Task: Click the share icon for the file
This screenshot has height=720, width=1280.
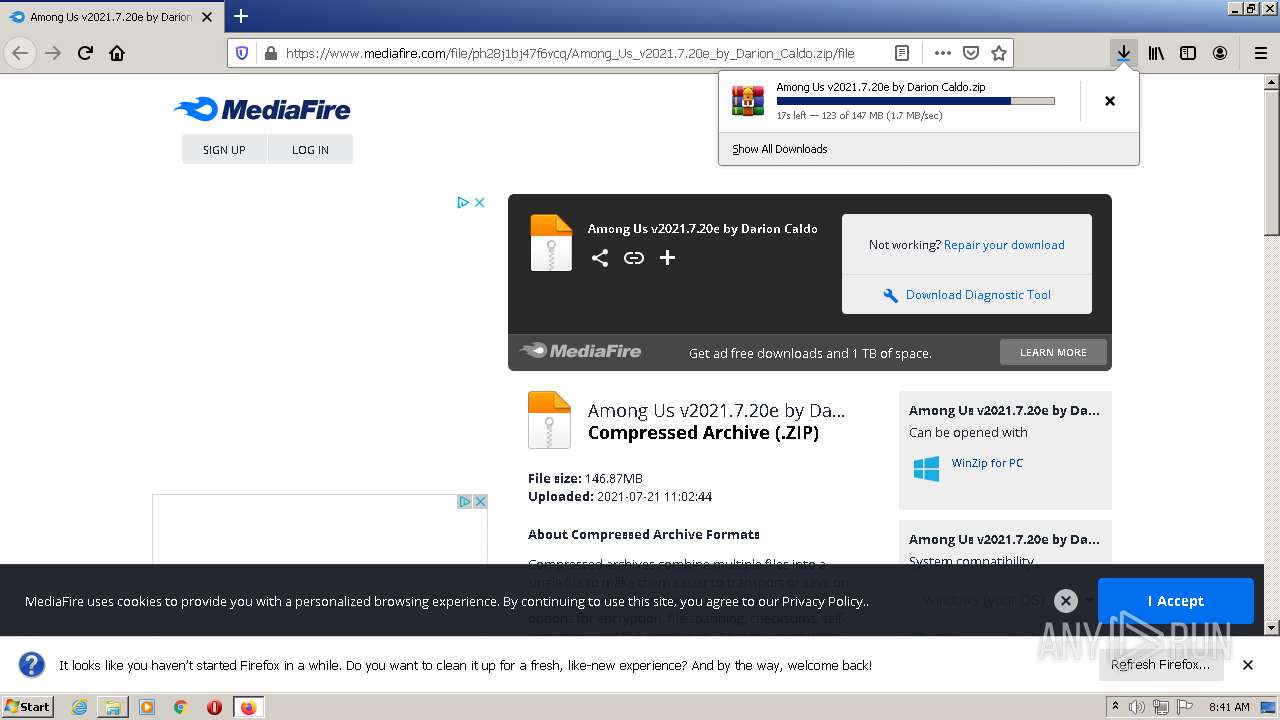Action: point(599,258)
